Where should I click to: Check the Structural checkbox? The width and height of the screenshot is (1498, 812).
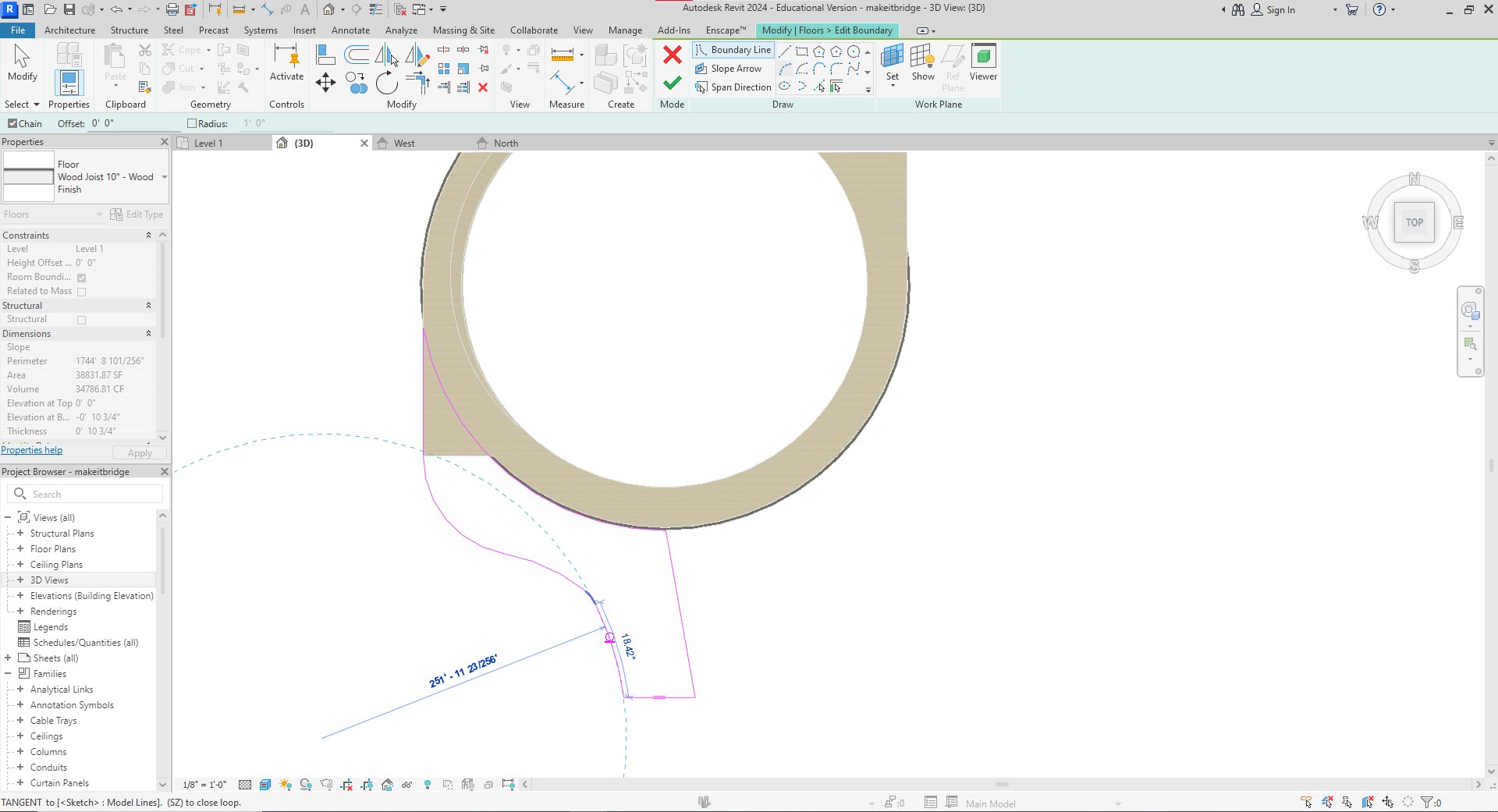pyautogui.click(x=81, y=320)
